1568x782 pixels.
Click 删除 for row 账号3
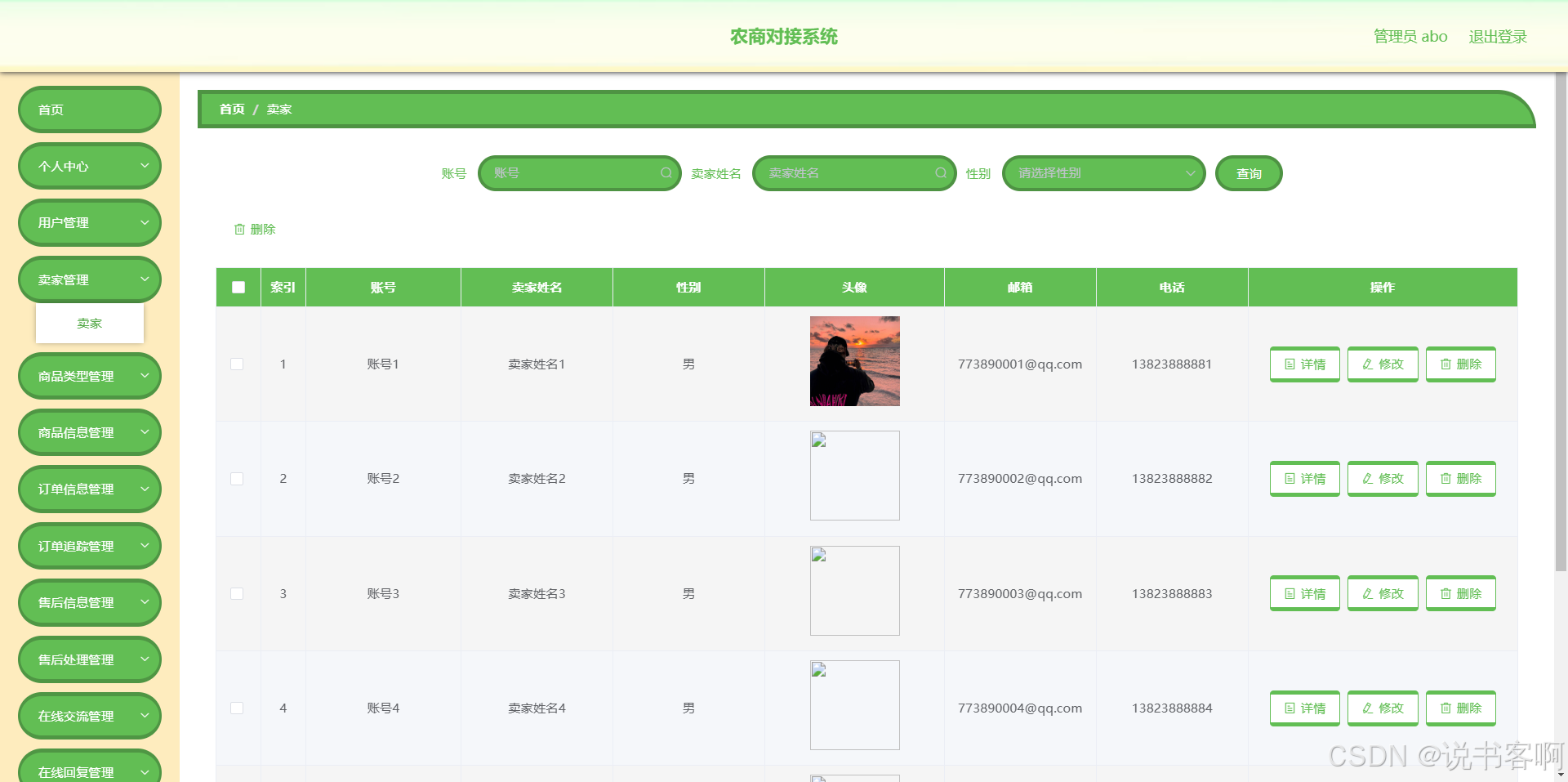click(1461, 594)
